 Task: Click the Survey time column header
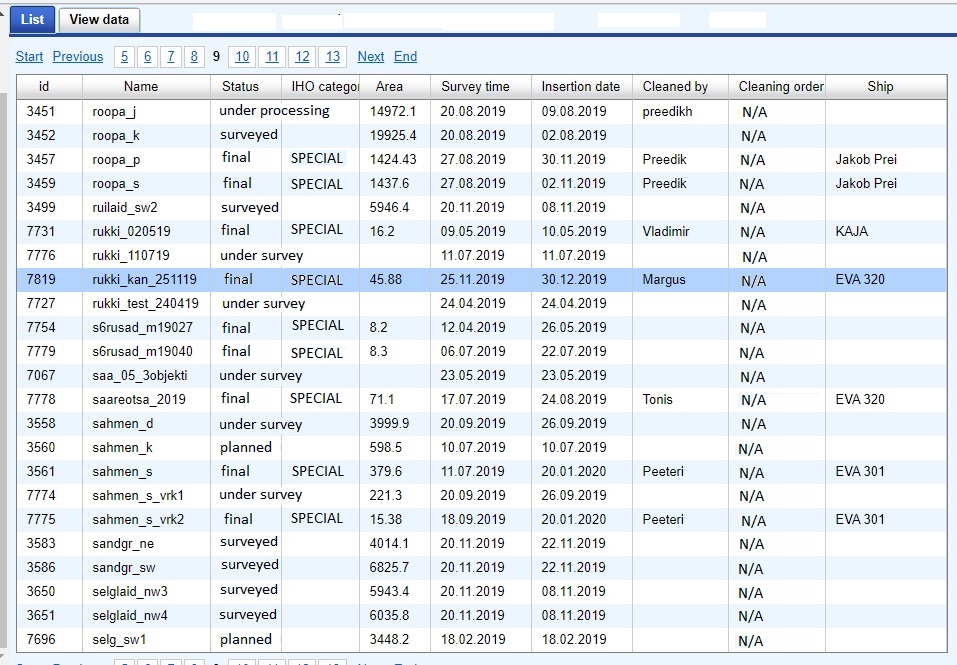click(x=475, y=87)
